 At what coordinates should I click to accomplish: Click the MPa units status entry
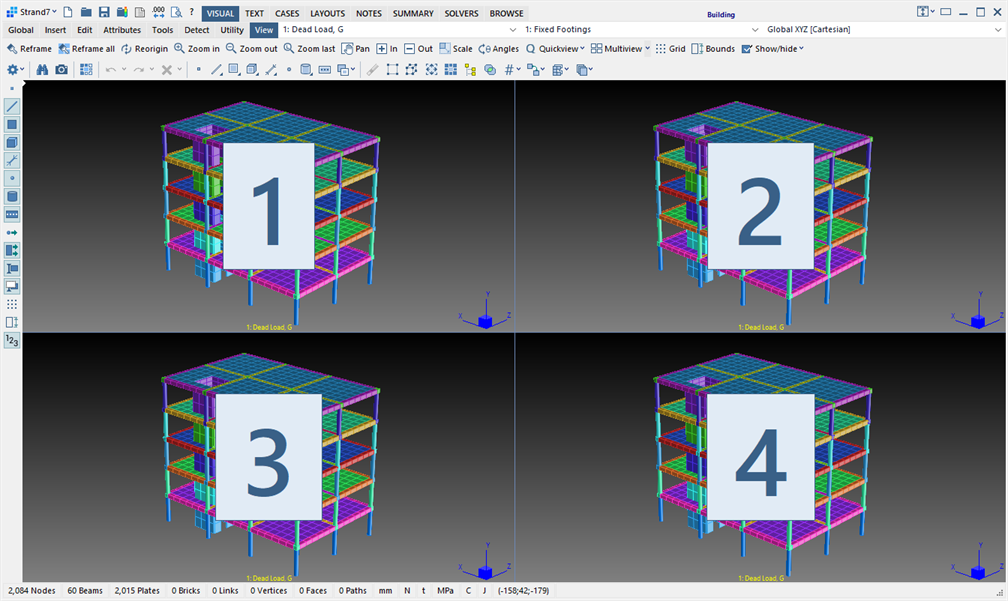tap(446, 591)
